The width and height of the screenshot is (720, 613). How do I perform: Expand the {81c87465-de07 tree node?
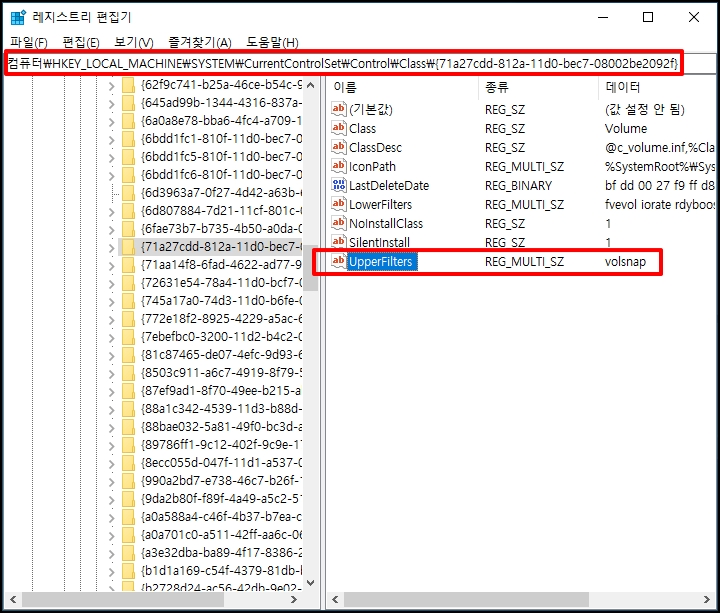(112, 356)
